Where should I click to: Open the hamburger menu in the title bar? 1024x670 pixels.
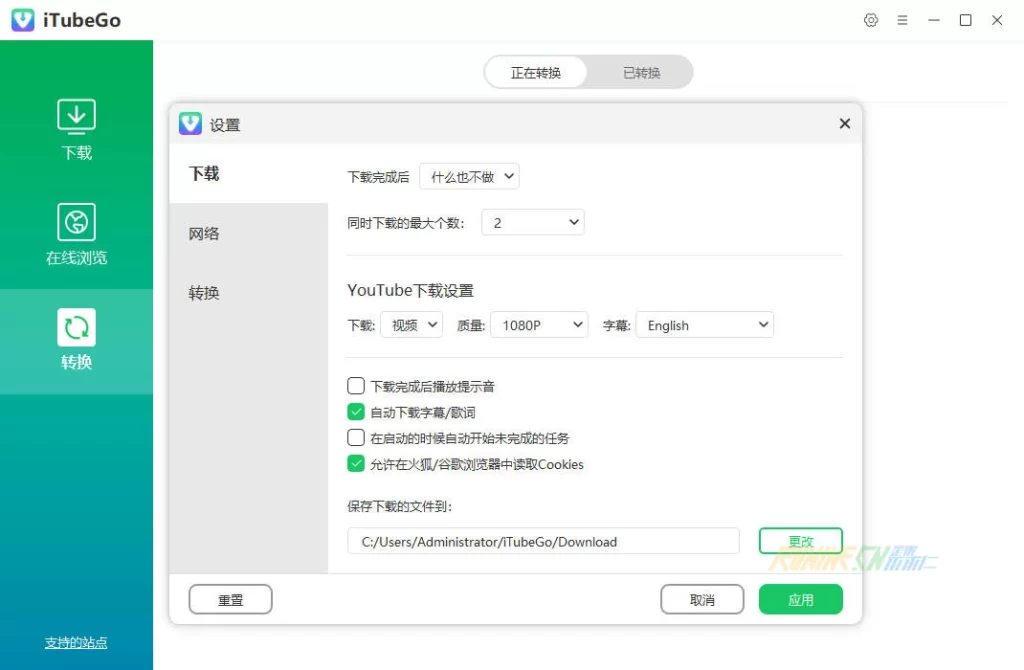click(902, 20)
